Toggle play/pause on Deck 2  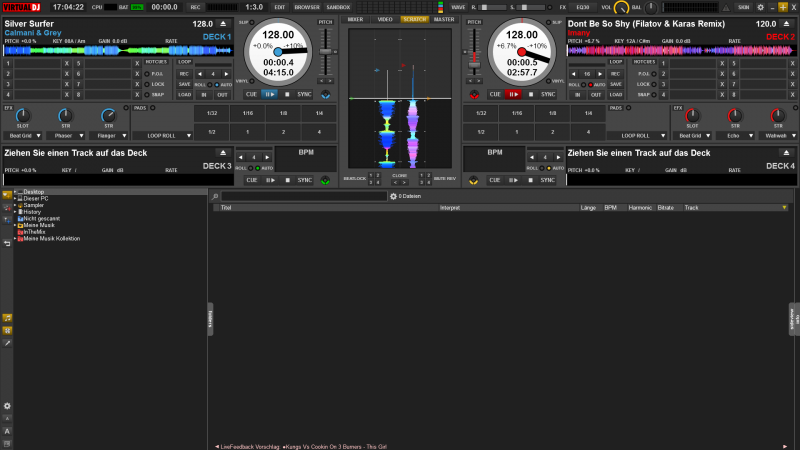513,94
